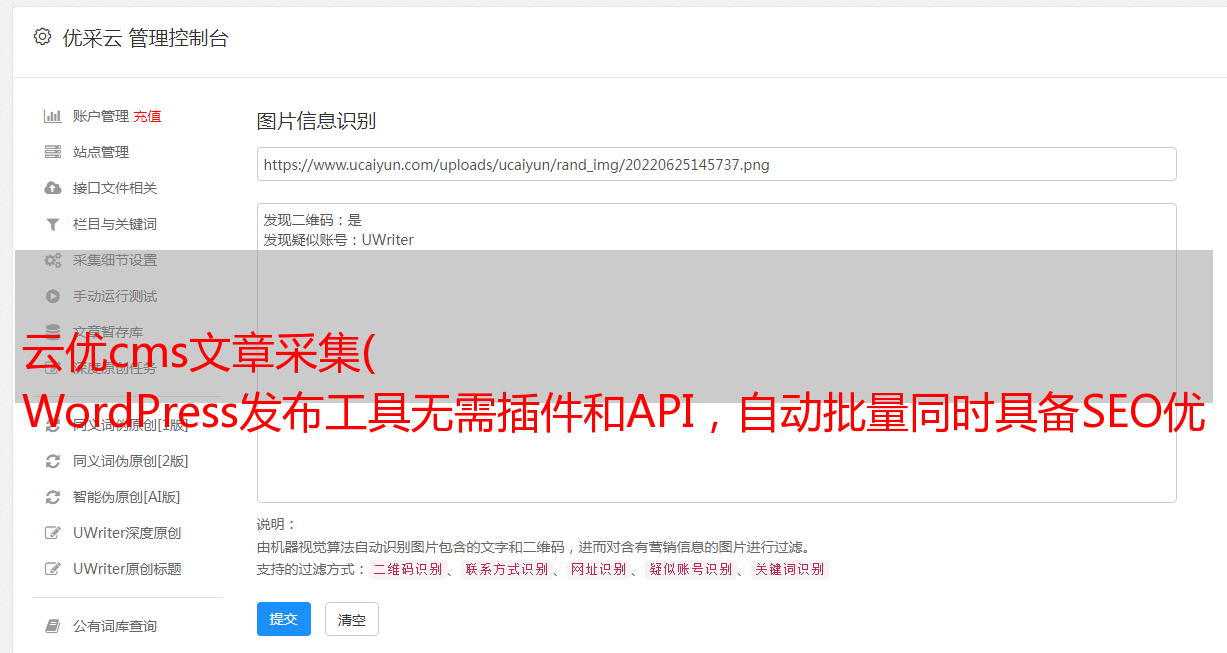Click the cloud upload icon for 接口文件相关
Viewport: 1227px width, 653px height.
[53, 188]
